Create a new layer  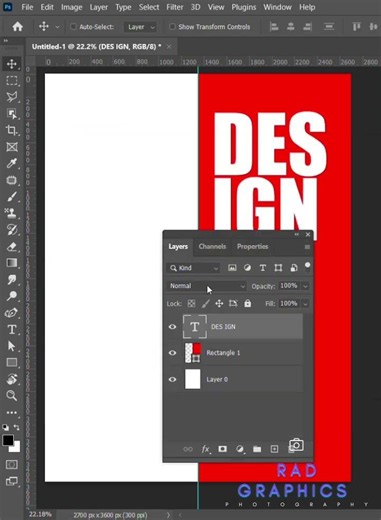click(x=274, y=449)
